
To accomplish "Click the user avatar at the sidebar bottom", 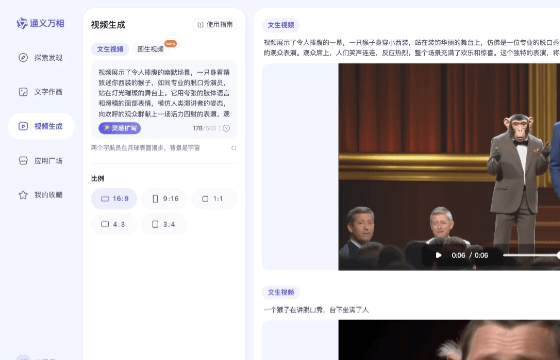I will tap(23, 357).
